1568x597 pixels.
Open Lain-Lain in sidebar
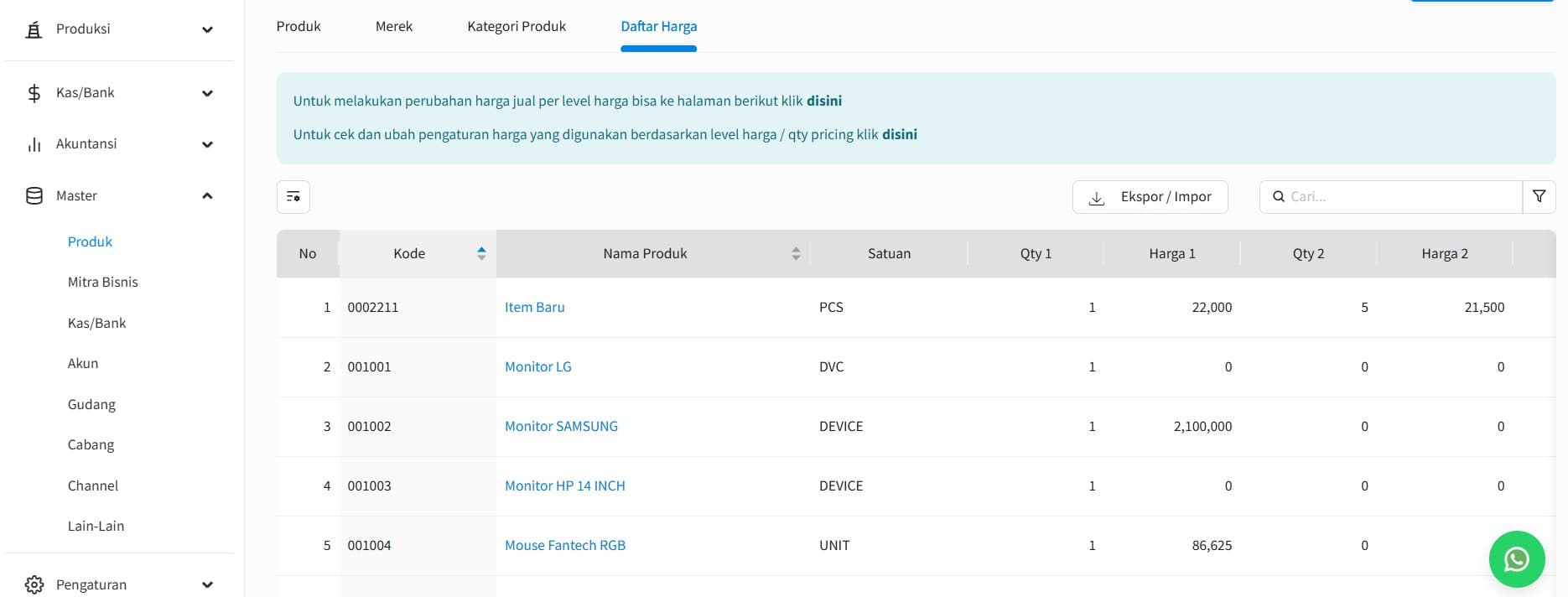[x=96, y=526]
